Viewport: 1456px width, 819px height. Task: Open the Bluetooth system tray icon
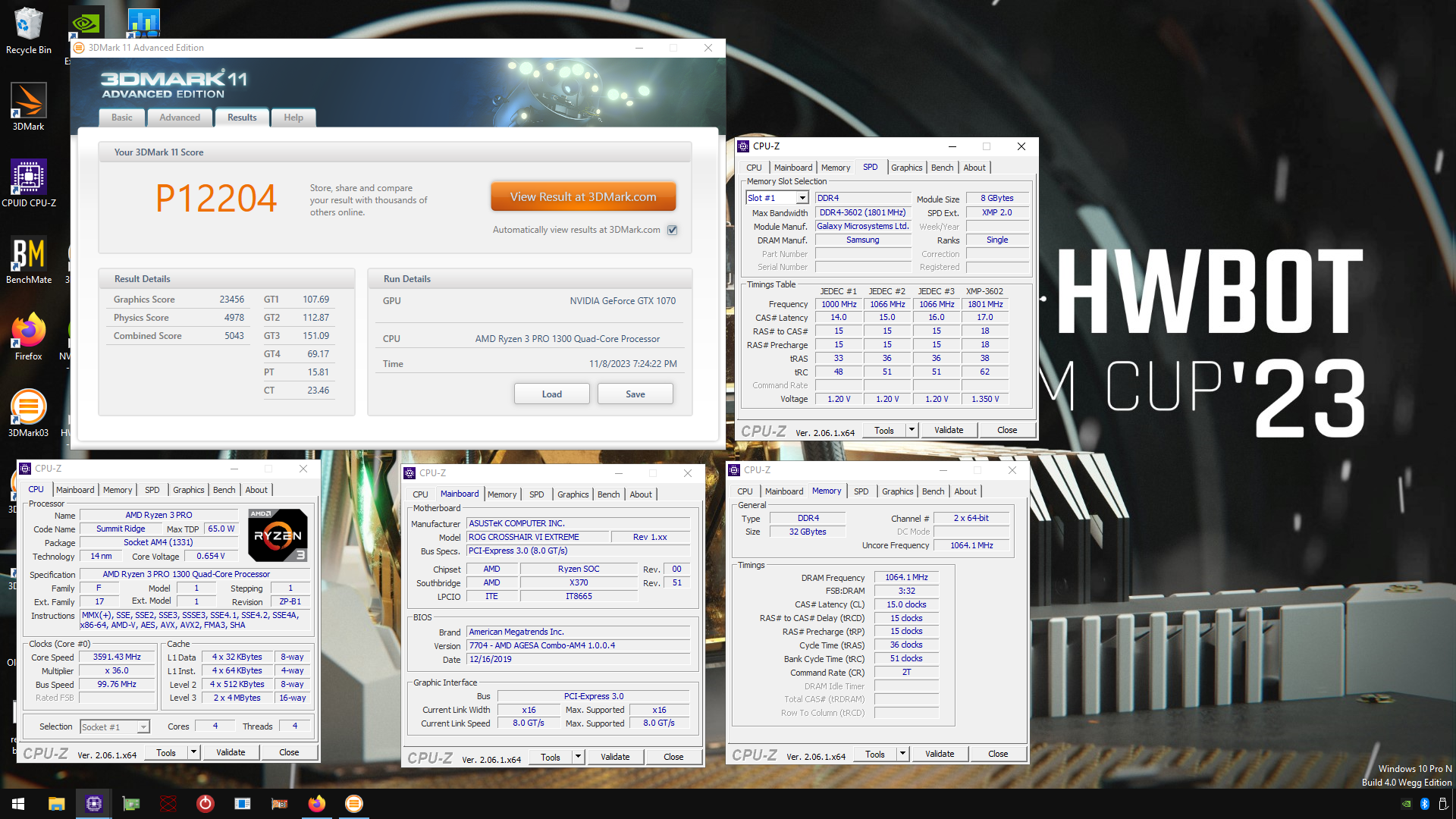tap(1425, 804)
